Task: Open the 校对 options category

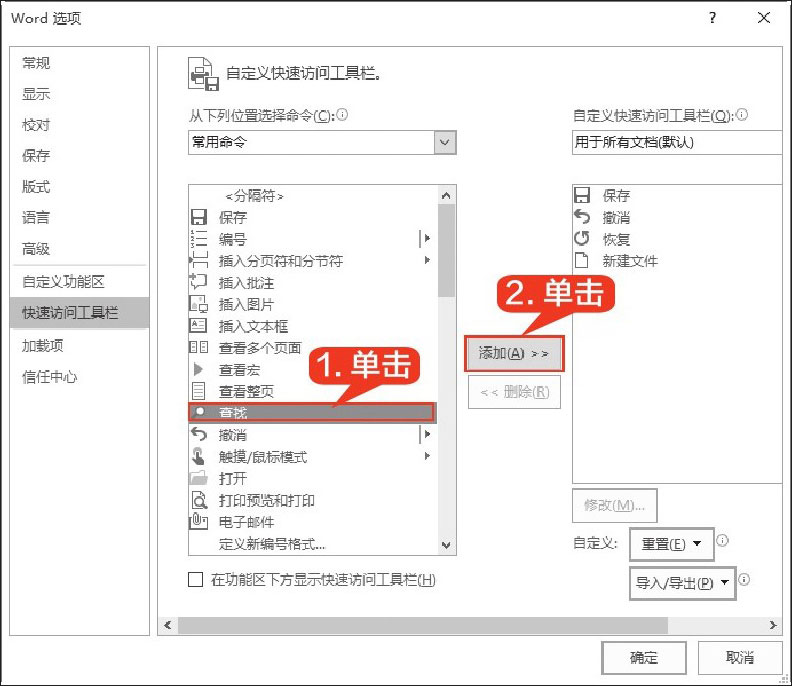Action: coord(36,125)
